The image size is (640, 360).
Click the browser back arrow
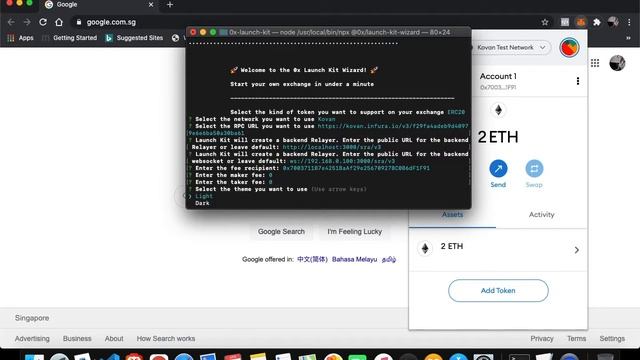pos(11,22)
